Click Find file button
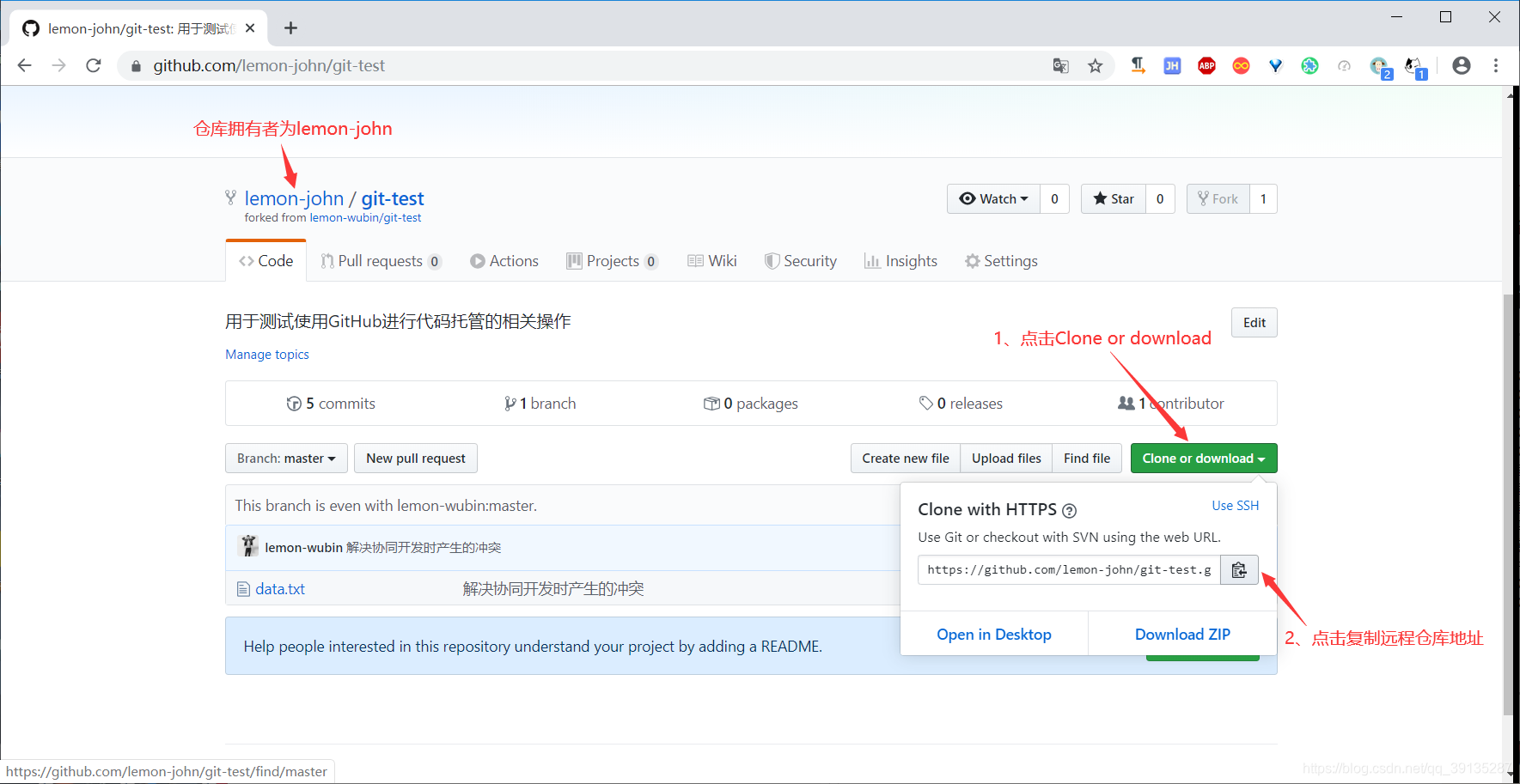The image size is (1520, 784). 1087,459
